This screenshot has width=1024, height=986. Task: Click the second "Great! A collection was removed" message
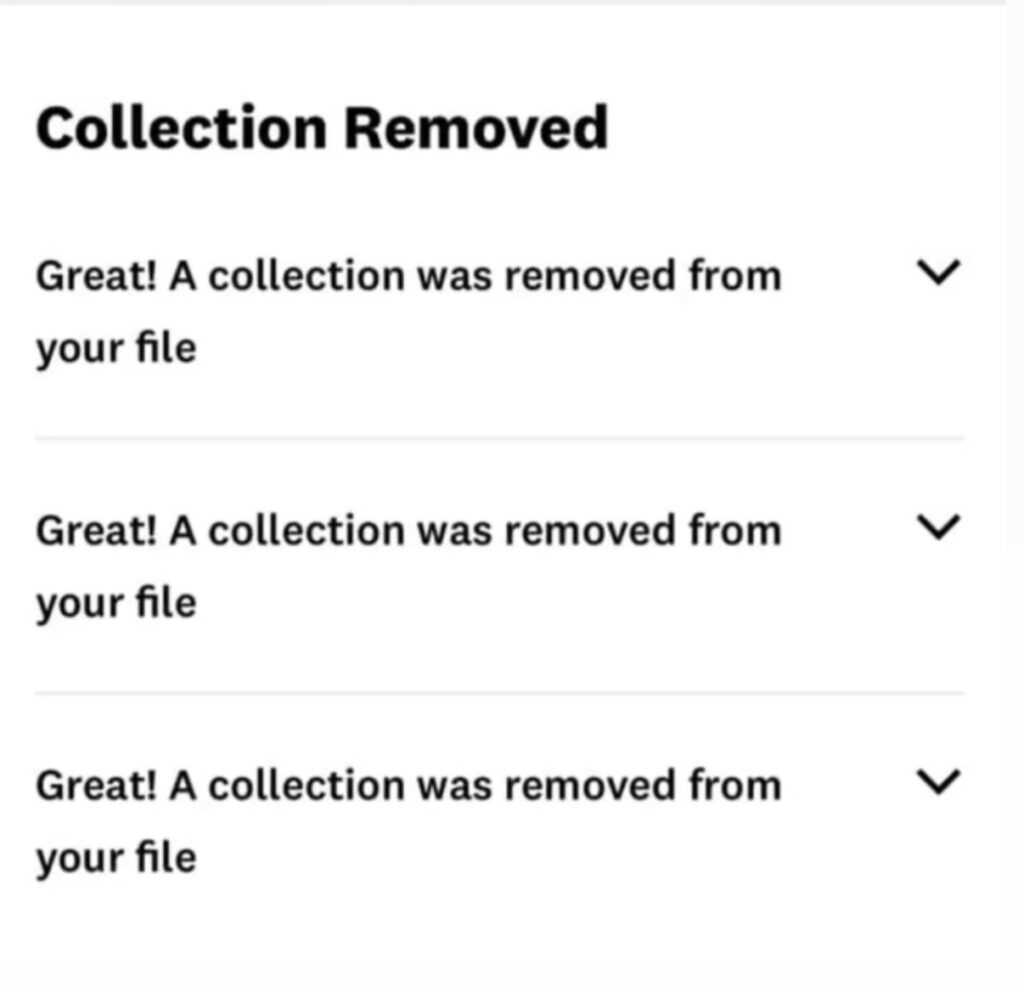pyautogui.click(x=408, y=530)
